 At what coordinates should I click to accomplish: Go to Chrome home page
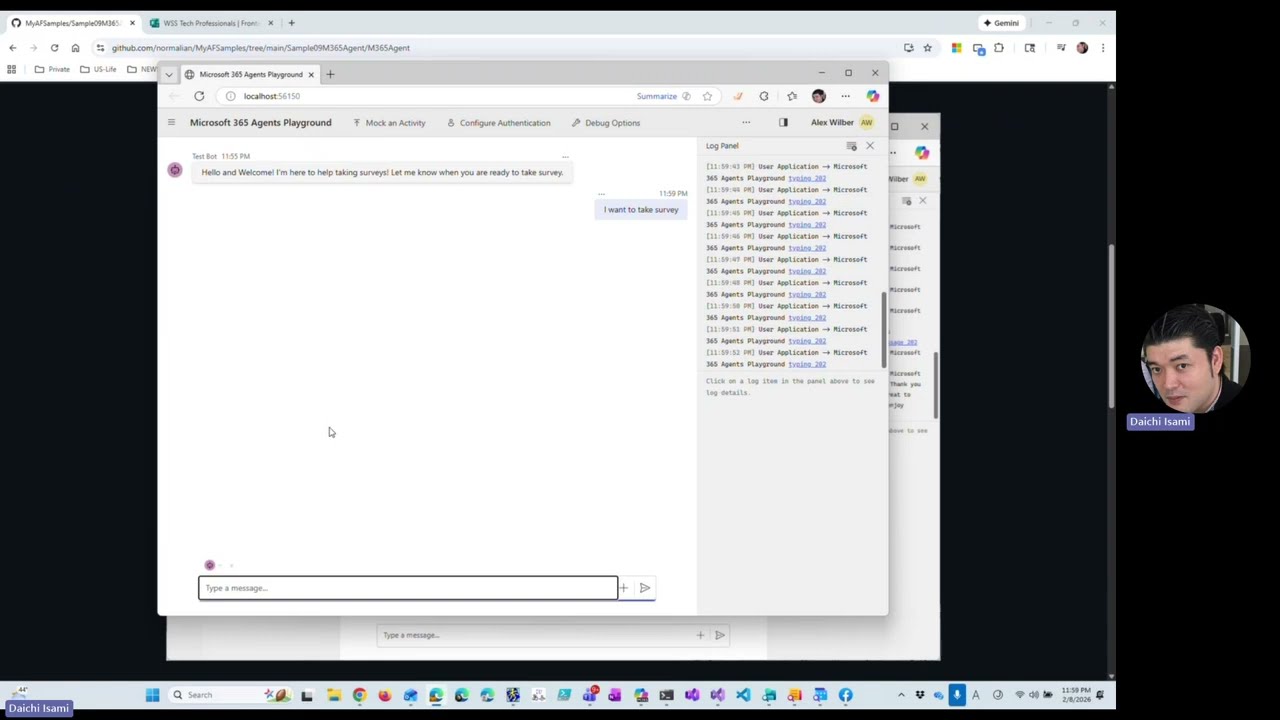[75, 48]
